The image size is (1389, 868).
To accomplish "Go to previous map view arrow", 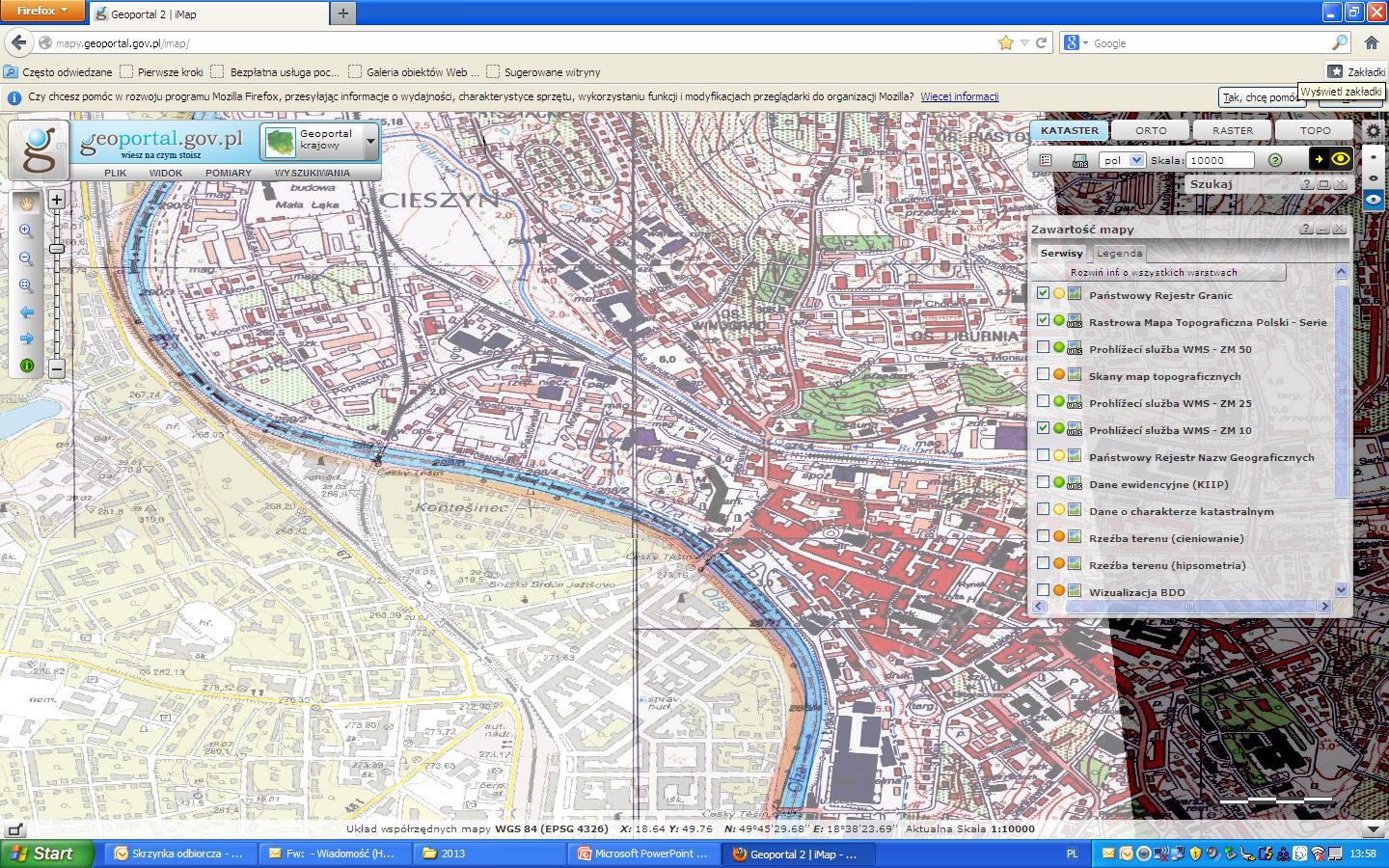I will click(26, 312).
